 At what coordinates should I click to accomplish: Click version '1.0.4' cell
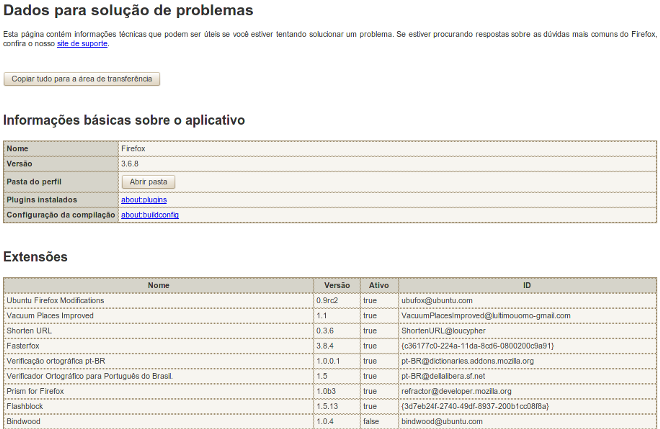(337, 421)
